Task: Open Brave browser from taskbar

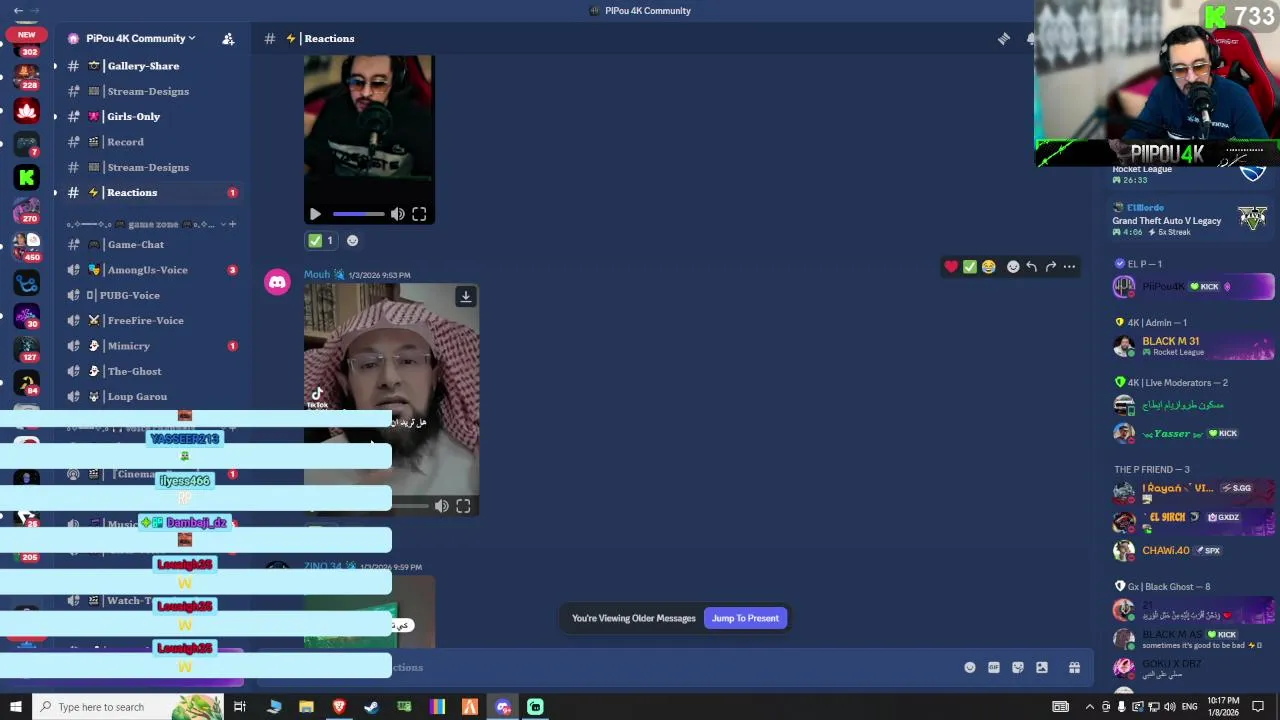Action: (x=339, y=707)
